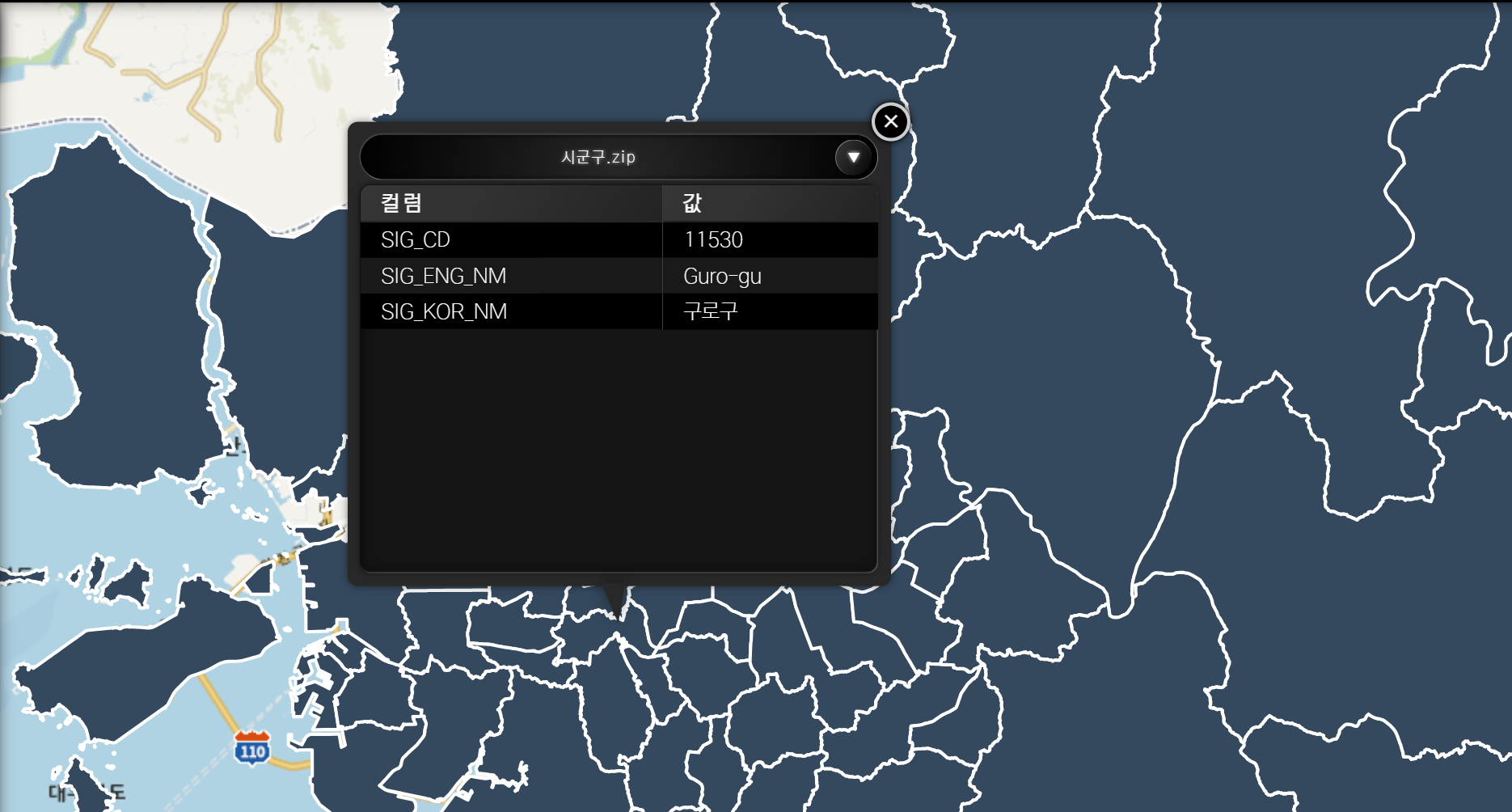Click the 컬럼 column header
This screenshot has width=1512, height=812.
[x=399, y=203]
